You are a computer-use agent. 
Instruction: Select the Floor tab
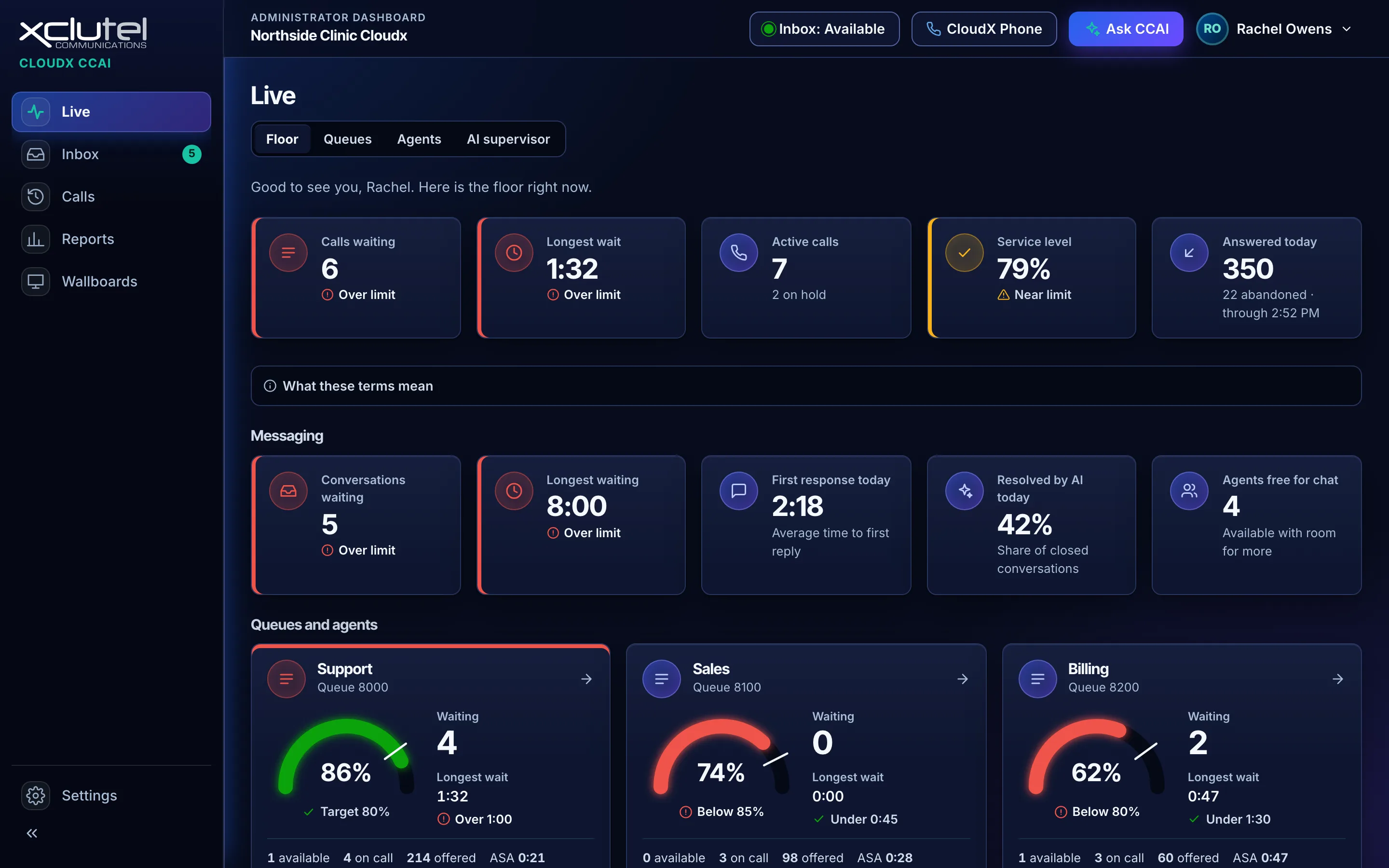282,139
